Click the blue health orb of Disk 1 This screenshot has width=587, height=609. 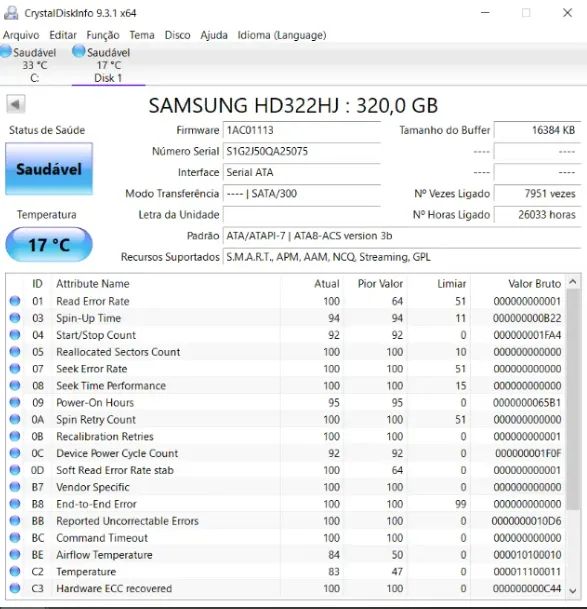point(79,51)
